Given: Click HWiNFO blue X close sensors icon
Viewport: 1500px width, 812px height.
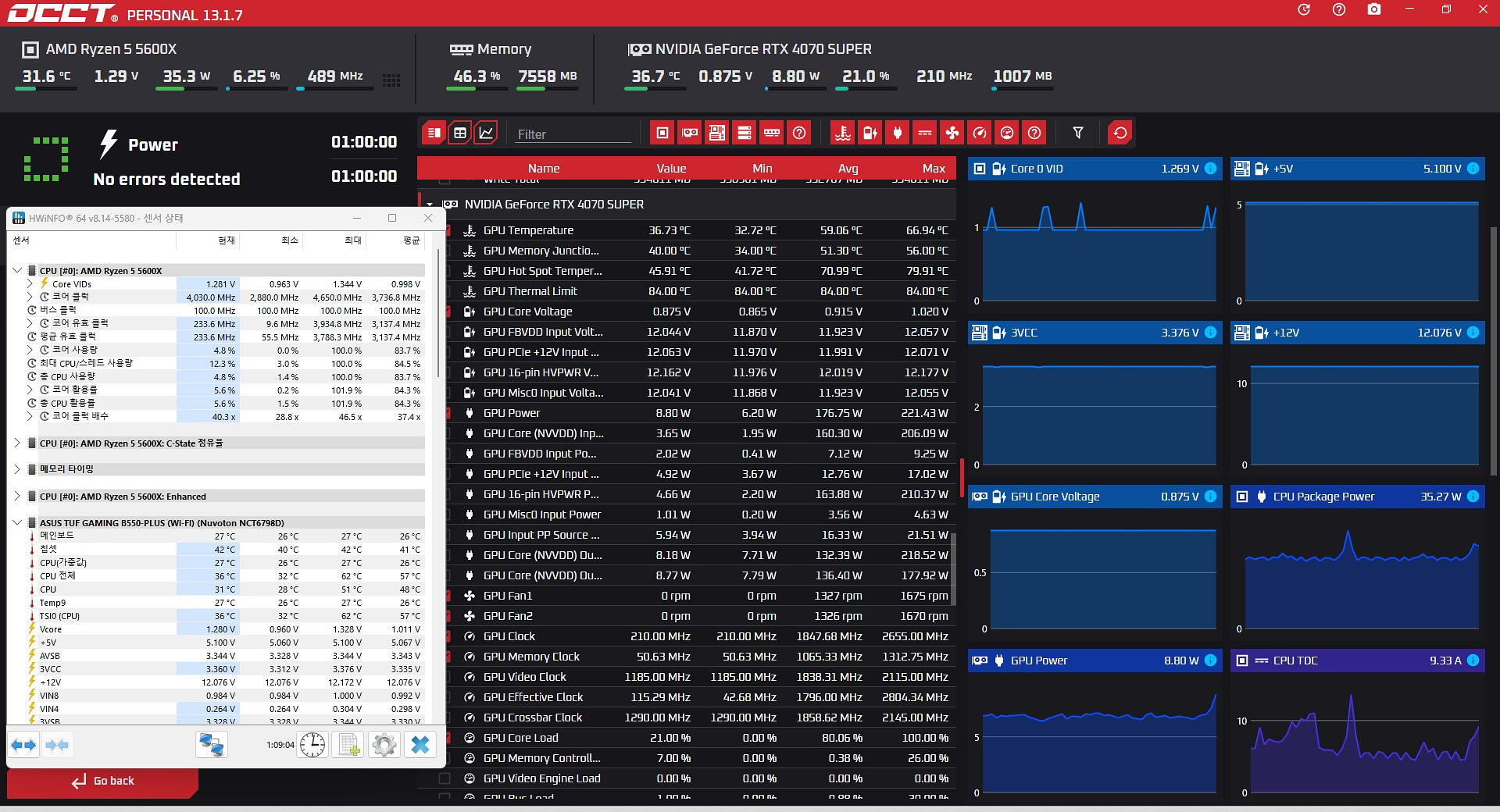Looking at the screenshot, I should (x=420, y=745).
